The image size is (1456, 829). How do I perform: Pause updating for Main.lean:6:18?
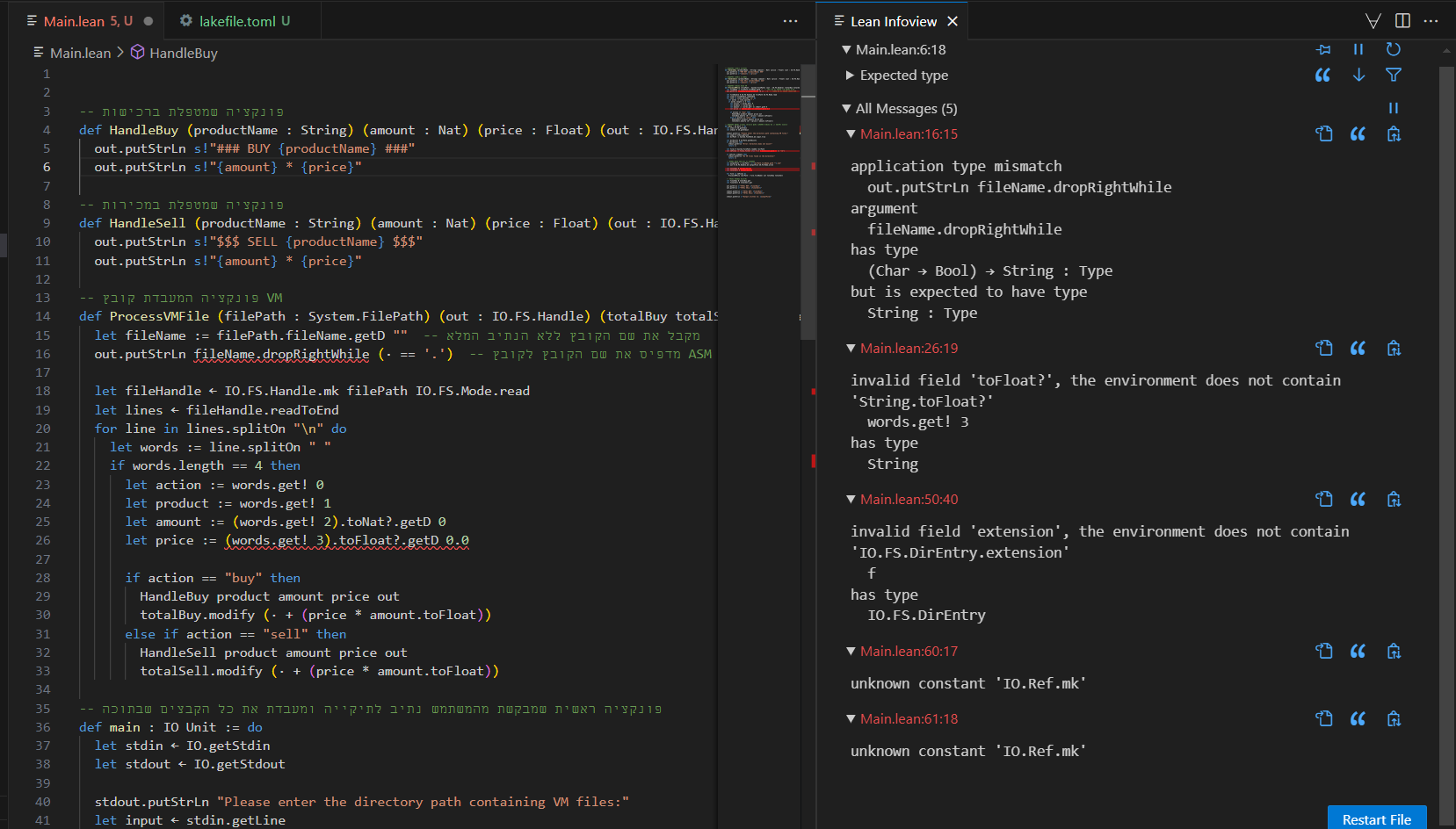(1358, 49)
